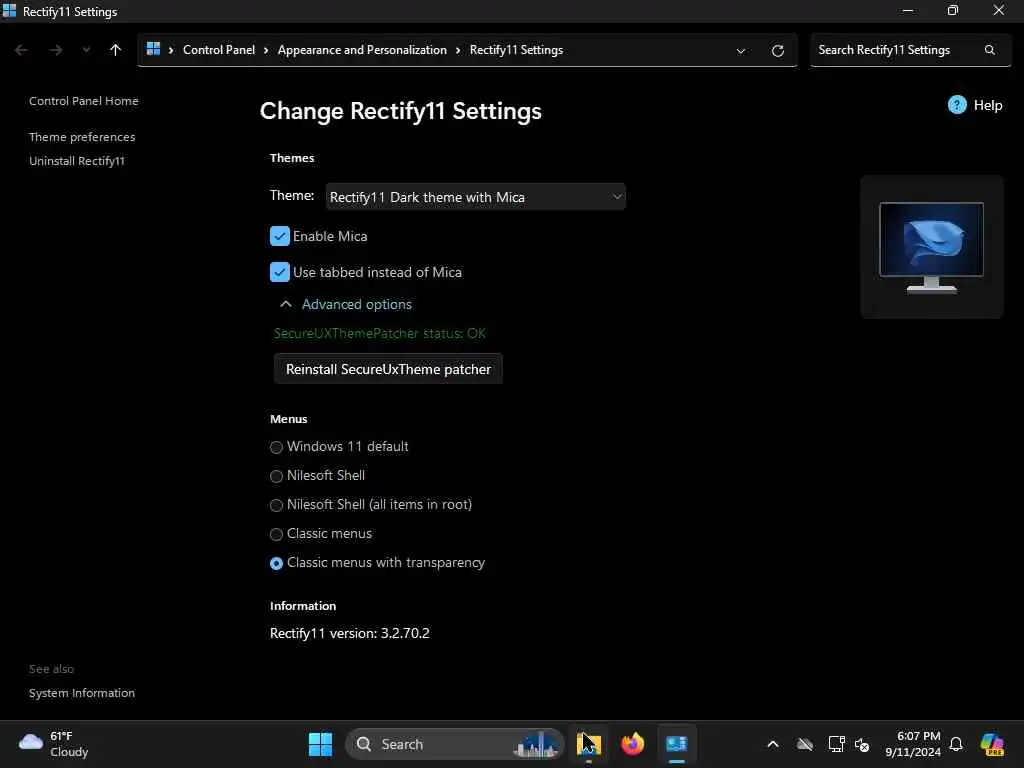1024x768 pixels.
Task: Click Rectify11 version: 3.2.70.2 text
Action: (349, 633)
